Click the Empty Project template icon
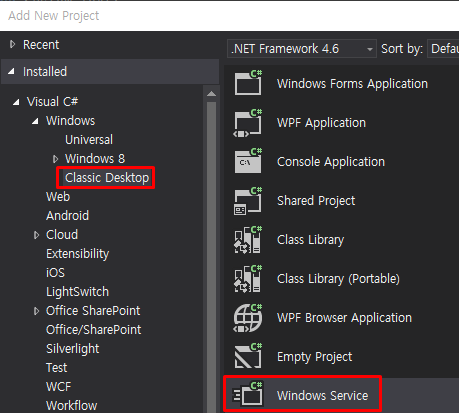The height and width of the screenshot is (413, 459). point(248,356)
